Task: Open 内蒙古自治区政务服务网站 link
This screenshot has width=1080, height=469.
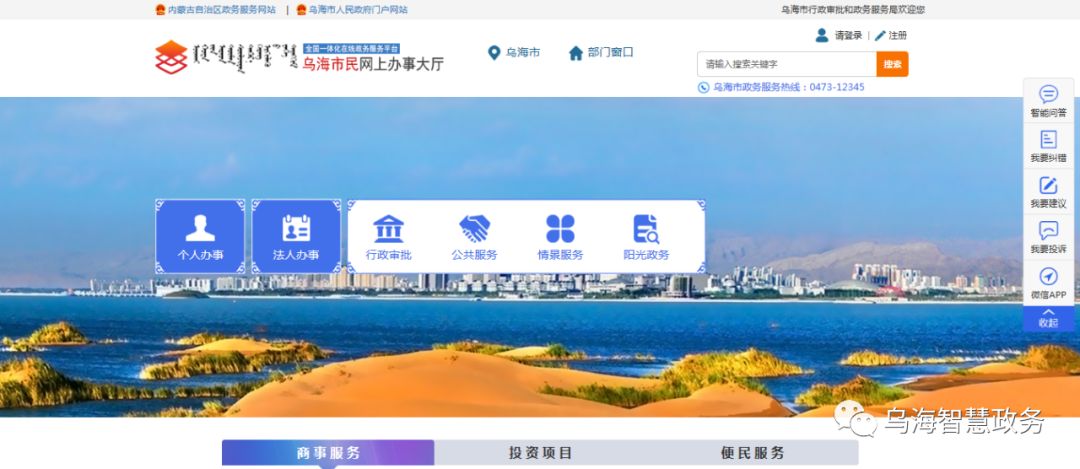Action: [222, 10]
